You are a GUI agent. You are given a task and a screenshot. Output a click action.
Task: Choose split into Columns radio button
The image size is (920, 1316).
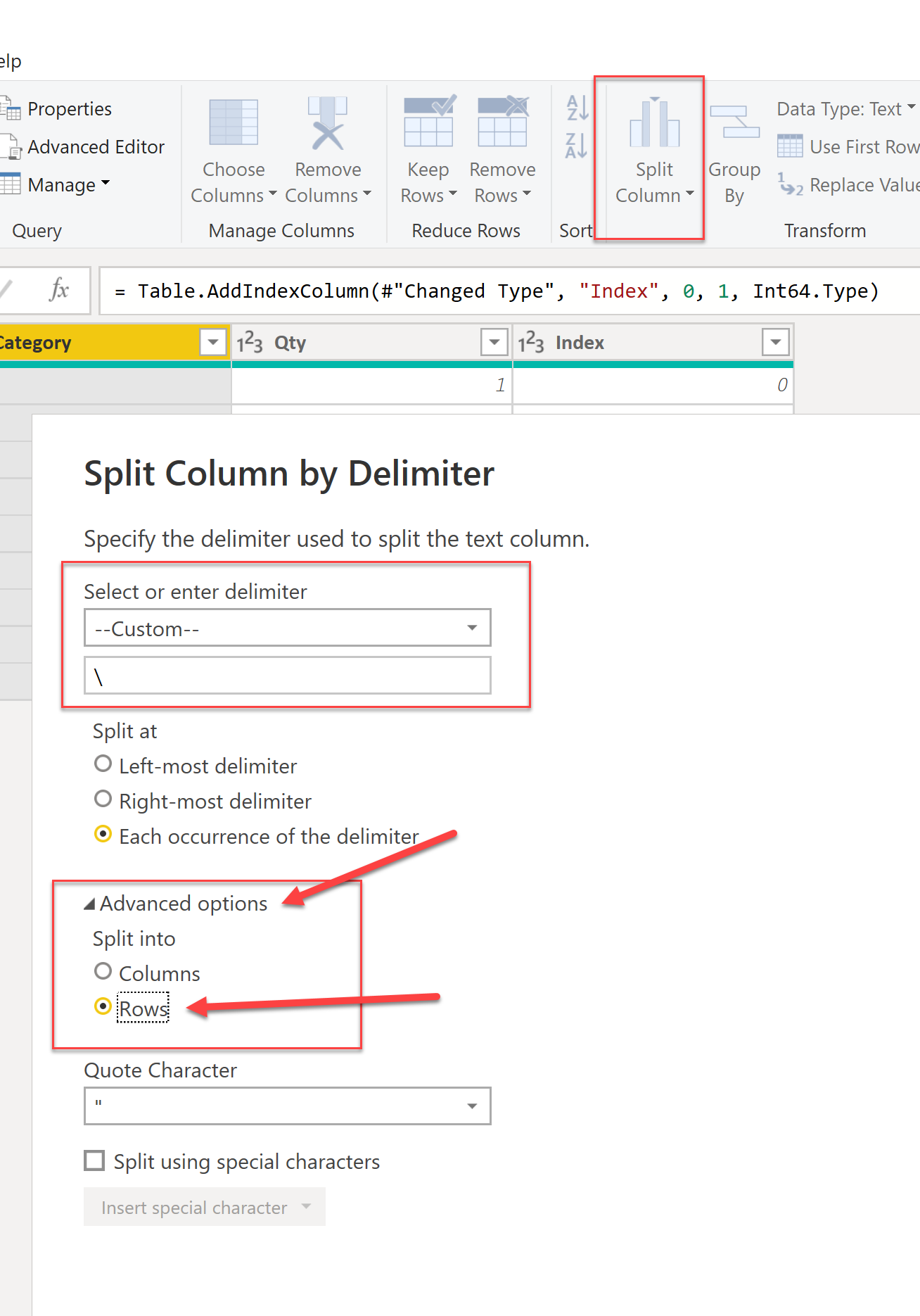(103, 972)
